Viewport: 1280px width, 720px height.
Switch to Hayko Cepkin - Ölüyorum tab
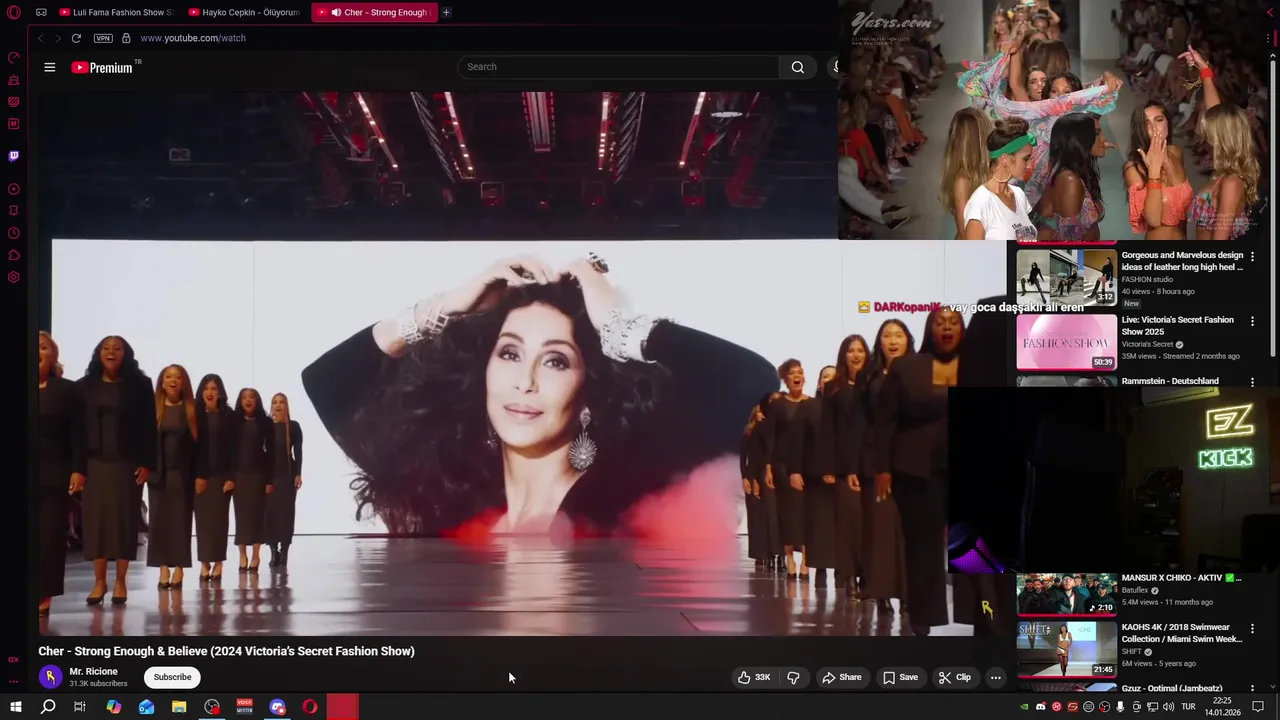[x=245, y=12]
